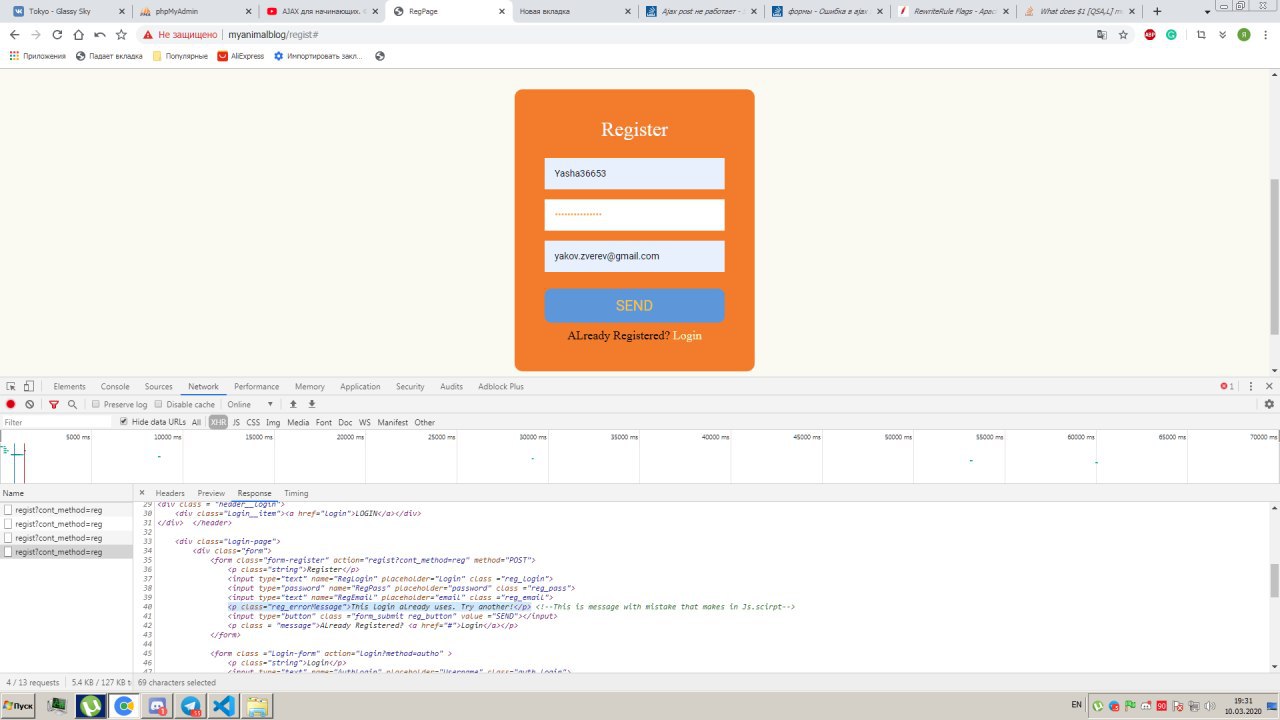Click the Name column header in request list
1280x720 pixels.
click(x=66, y=493)
